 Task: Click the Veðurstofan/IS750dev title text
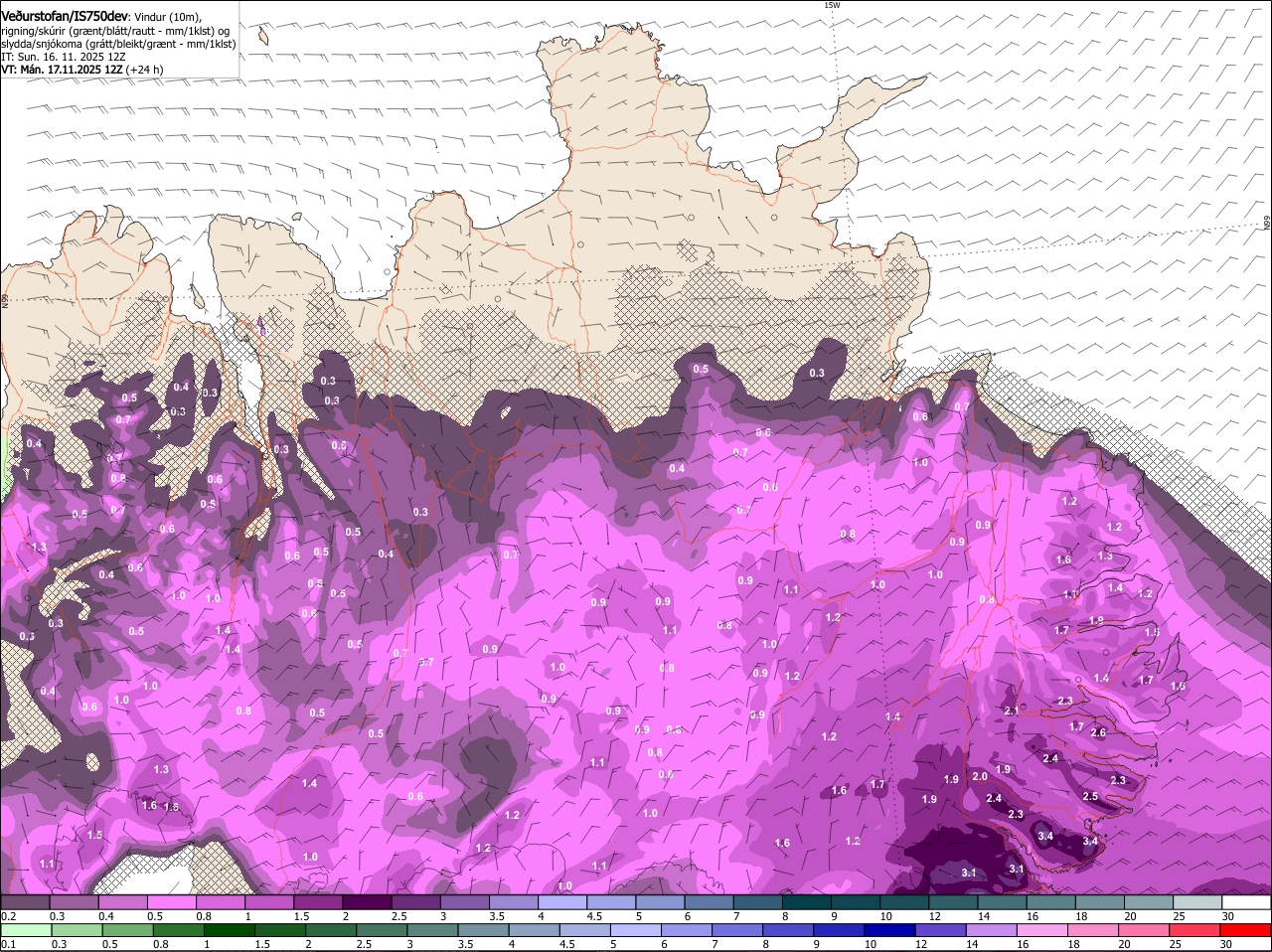[65, 17]
